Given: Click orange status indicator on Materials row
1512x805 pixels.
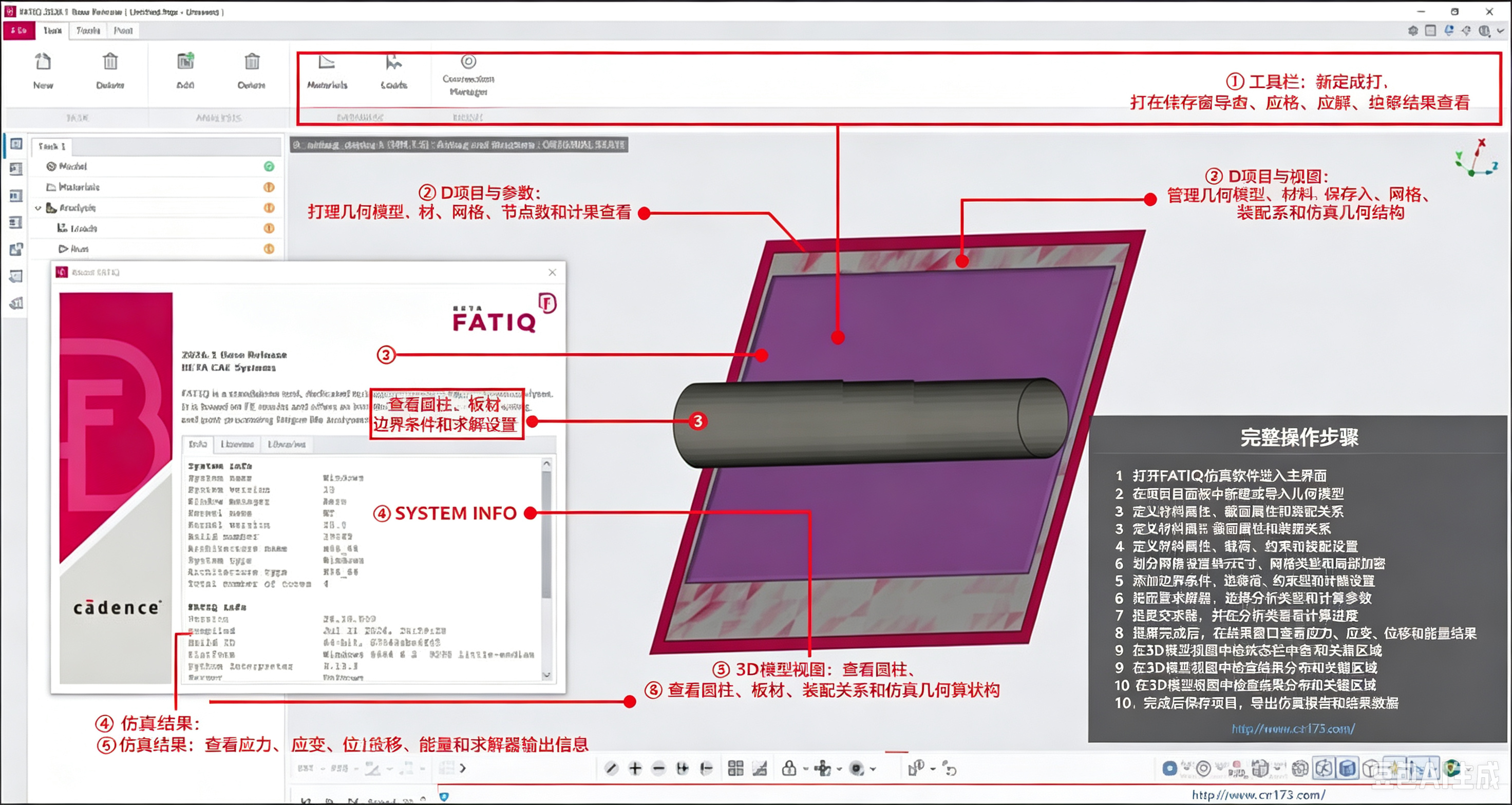Looking at the screenshot, I should (269, 187).
